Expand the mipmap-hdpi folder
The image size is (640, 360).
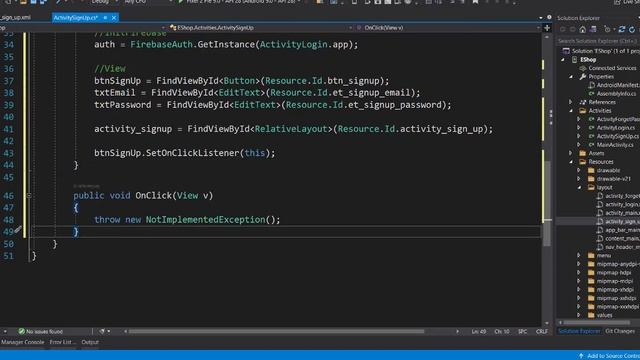pos(579,273)
